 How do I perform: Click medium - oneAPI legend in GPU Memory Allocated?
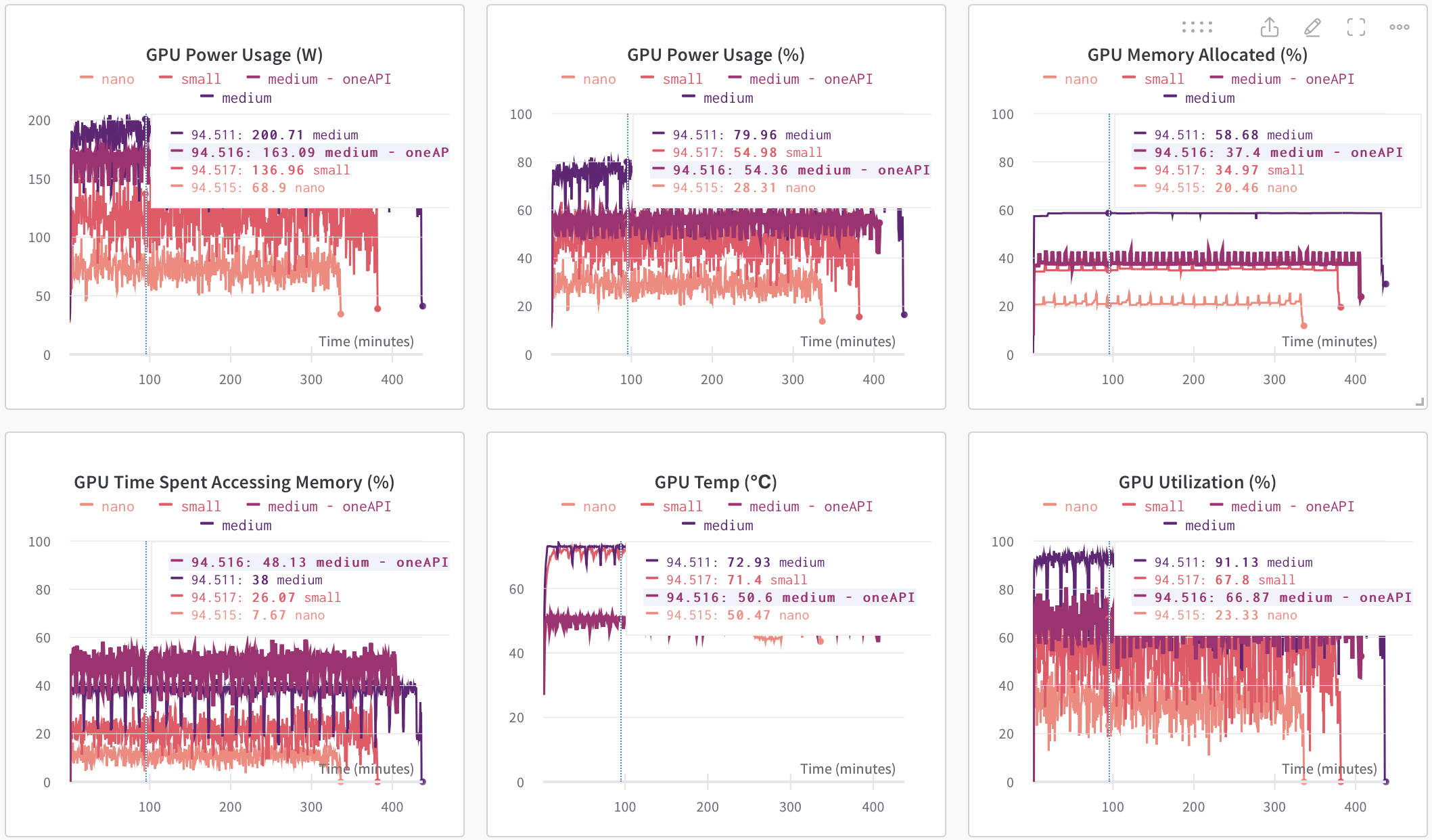1292,79
